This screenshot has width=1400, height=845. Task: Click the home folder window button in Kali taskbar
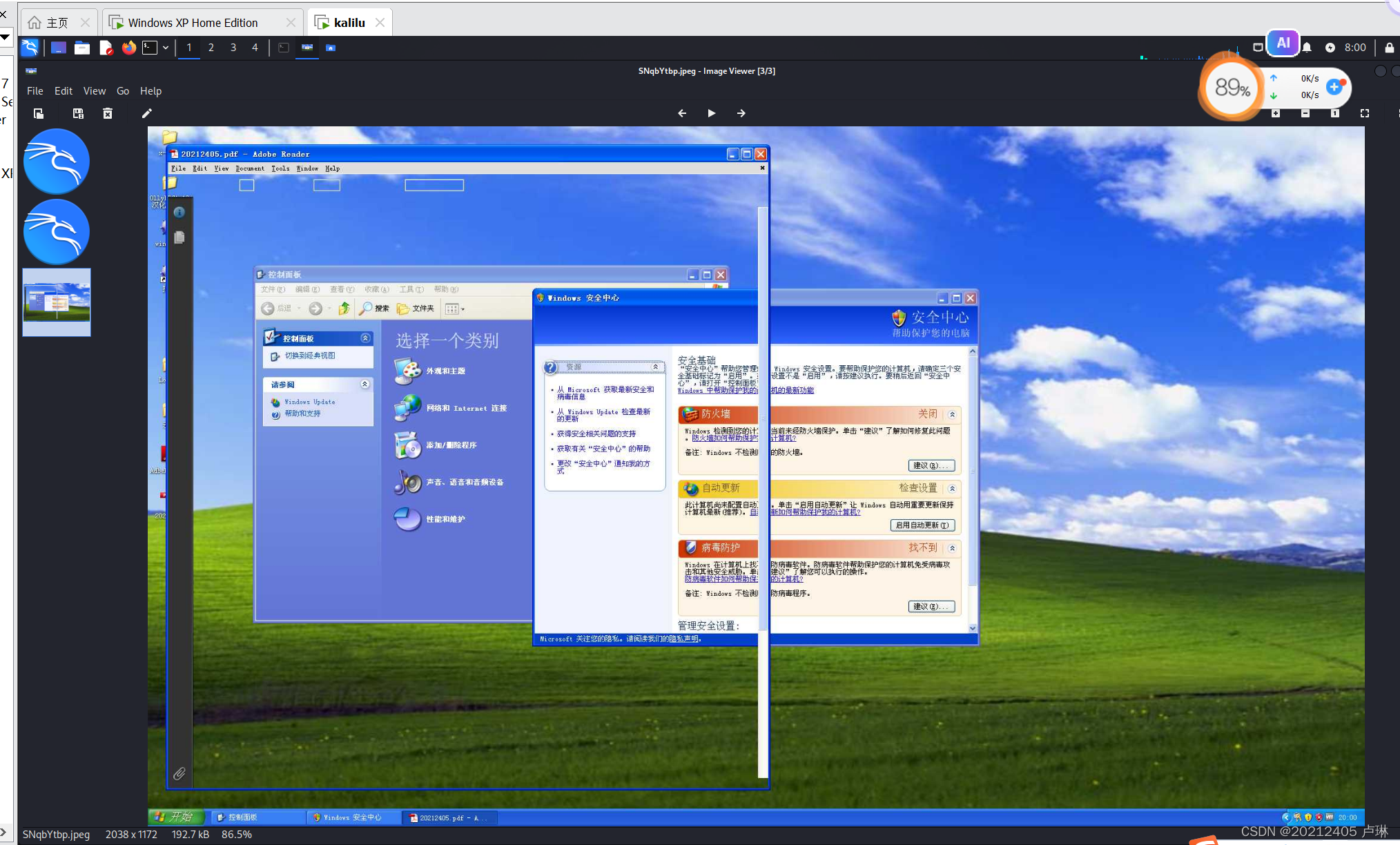(331, 48)
